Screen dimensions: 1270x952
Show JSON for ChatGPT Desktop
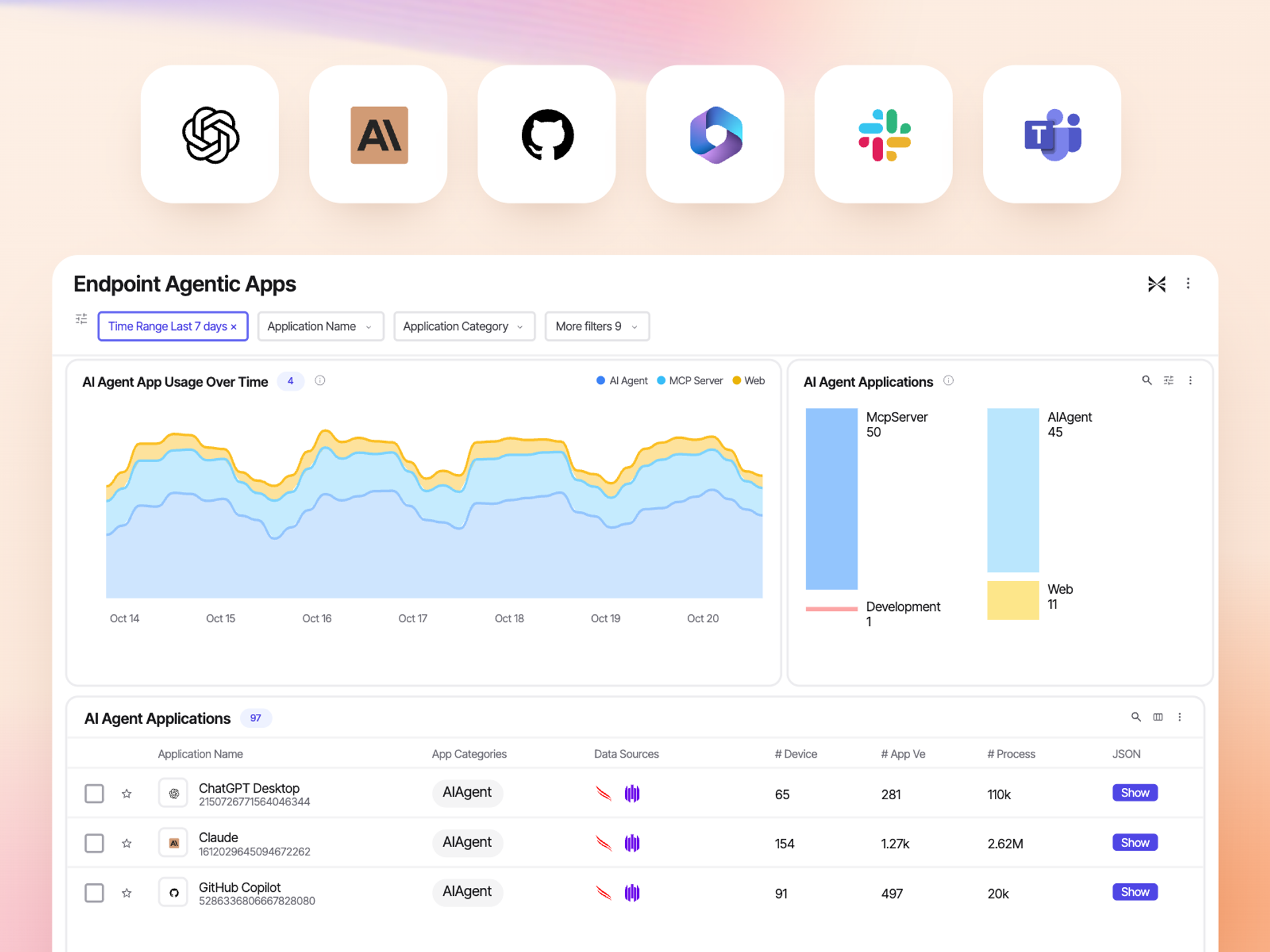click(x=1135, y=793)
